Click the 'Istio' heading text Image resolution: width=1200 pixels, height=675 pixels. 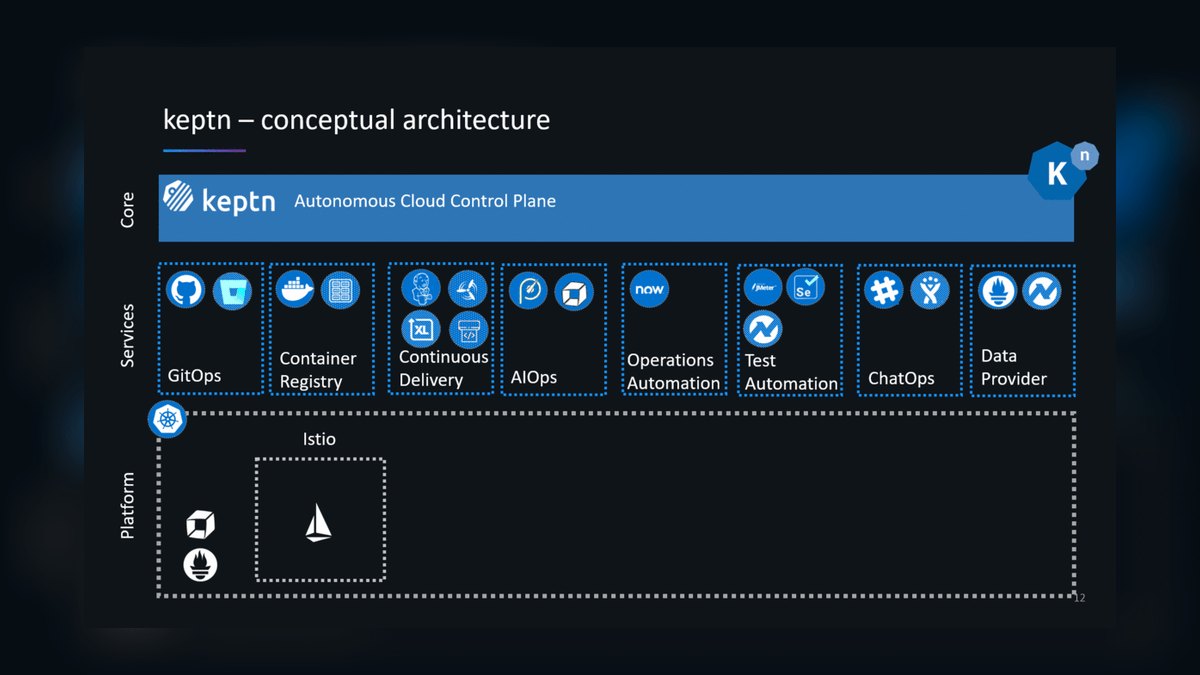click(319, 439)
